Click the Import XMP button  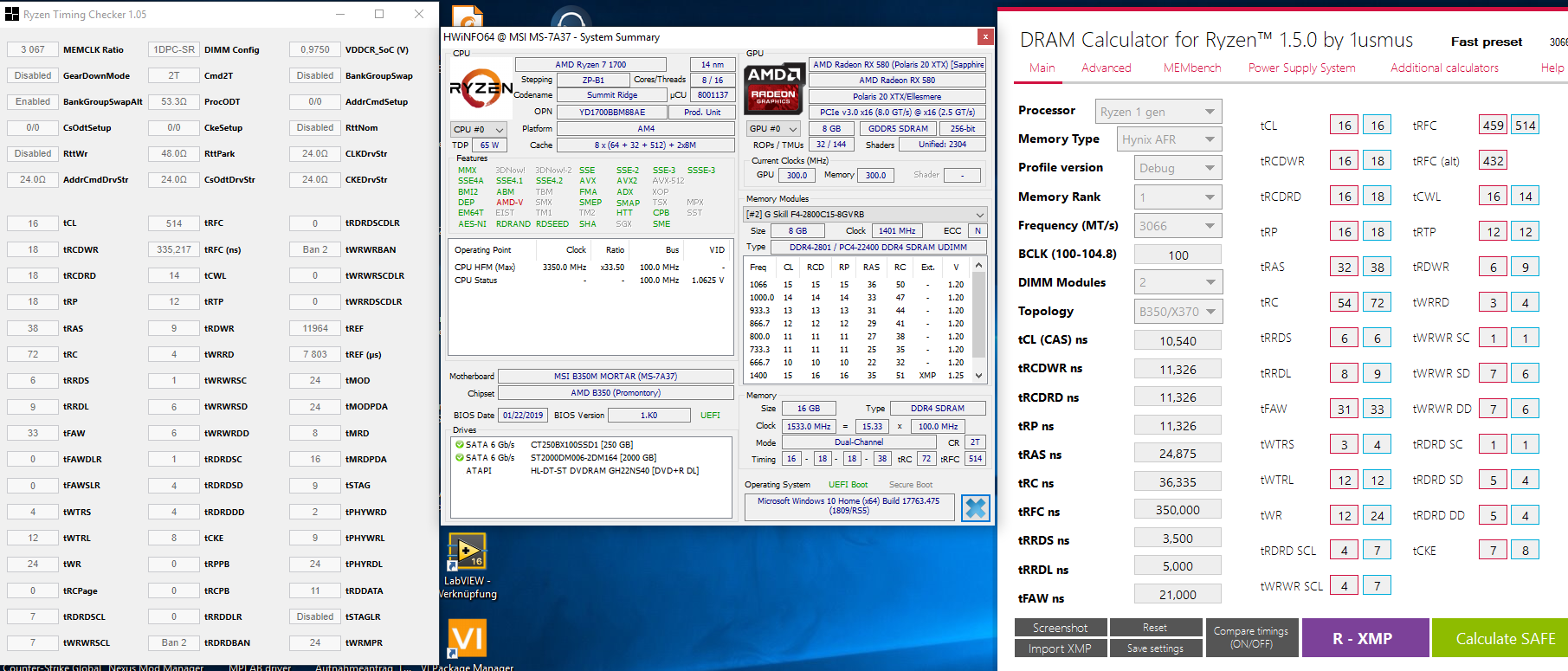click(1060, 648)
